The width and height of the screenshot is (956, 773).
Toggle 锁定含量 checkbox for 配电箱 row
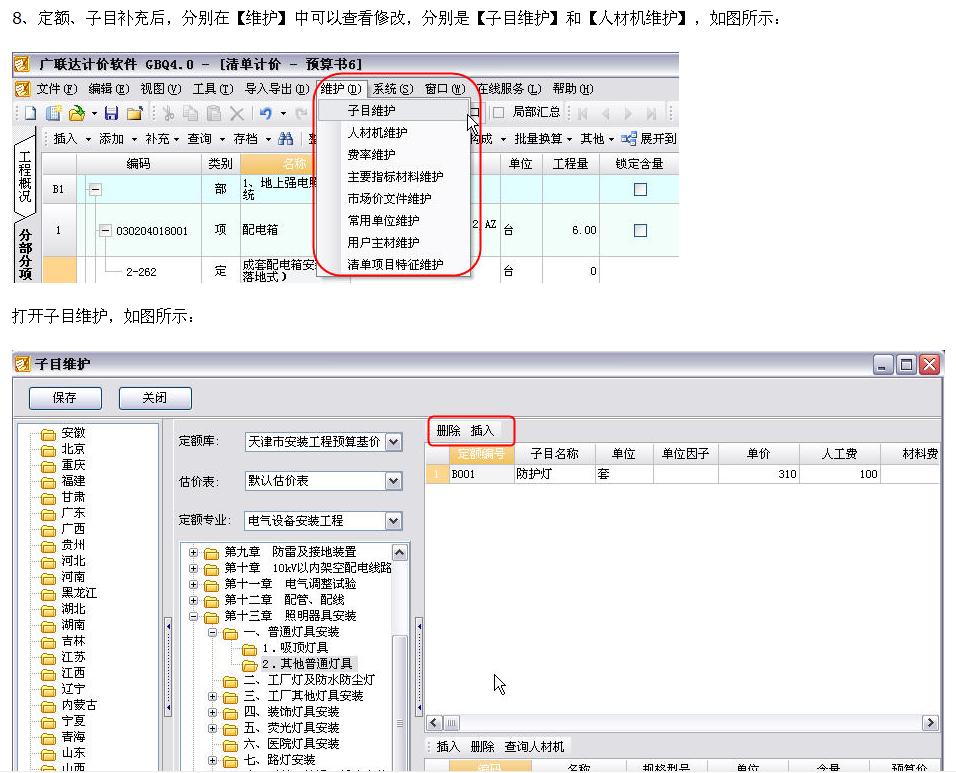[640, 230]
